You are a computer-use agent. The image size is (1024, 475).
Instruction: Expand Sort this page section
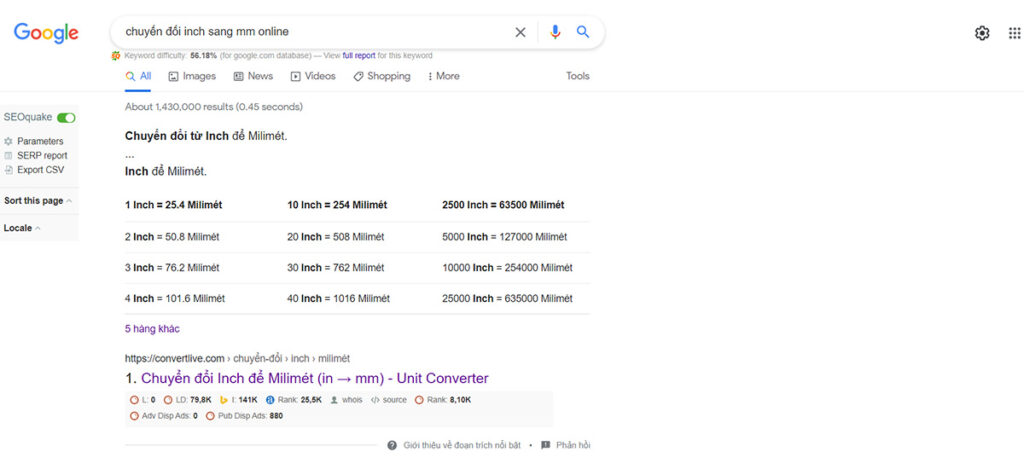coord(38,201)
